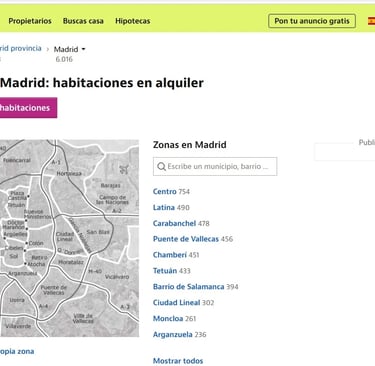375x366 pixels.
Task: Click Moratalaz label on the map
Action: [x=71, y=262]
